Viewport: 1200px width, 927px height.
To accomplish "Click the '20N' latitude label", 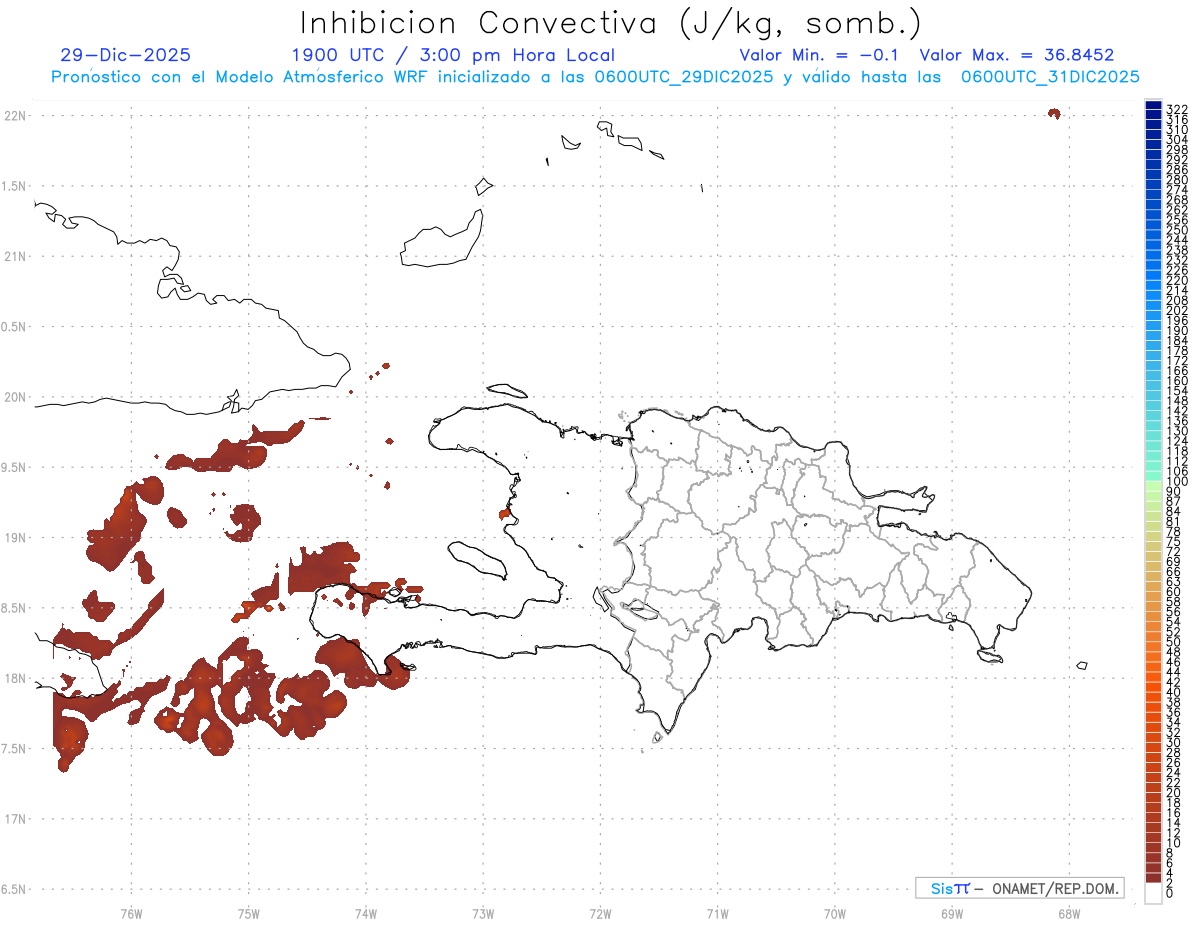I will pos(14,397).
